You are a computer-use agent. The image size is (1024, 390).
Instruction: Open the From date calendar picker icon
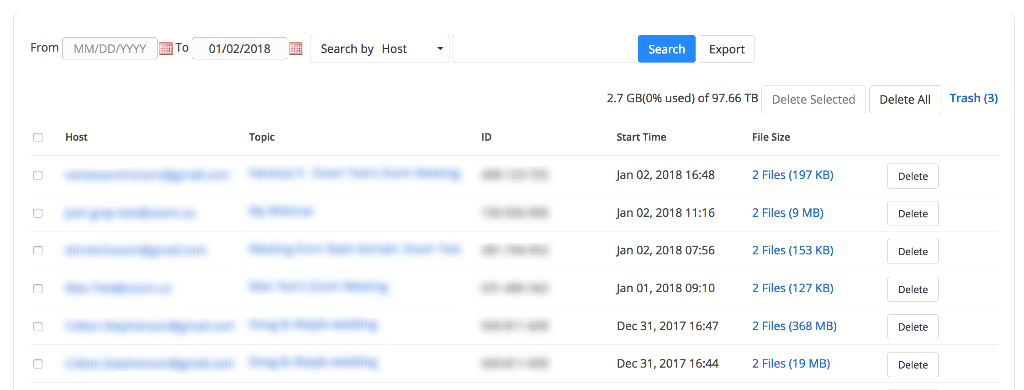click(x=166, y=49)
